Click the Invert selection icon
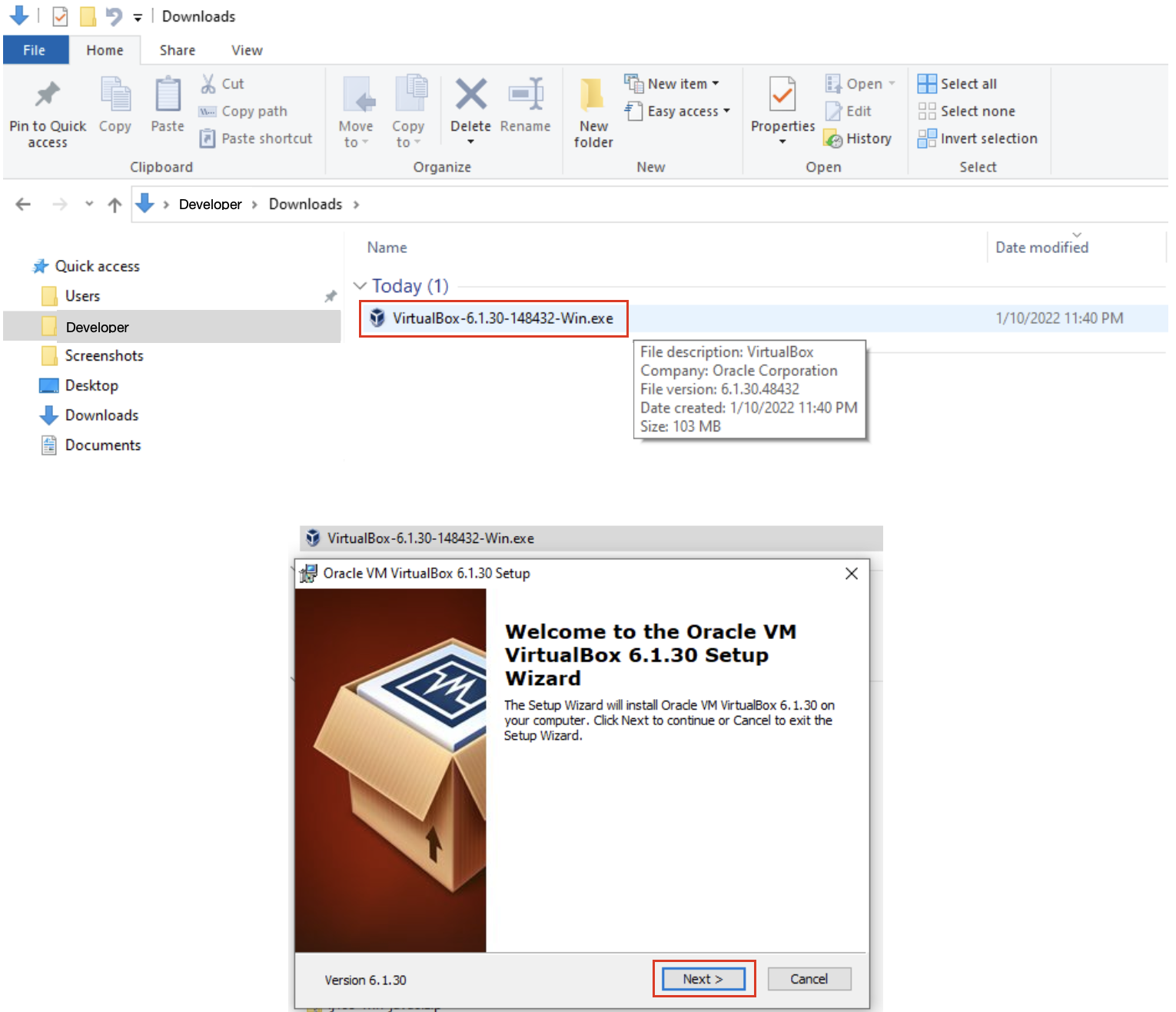 [x=927, y=139]
